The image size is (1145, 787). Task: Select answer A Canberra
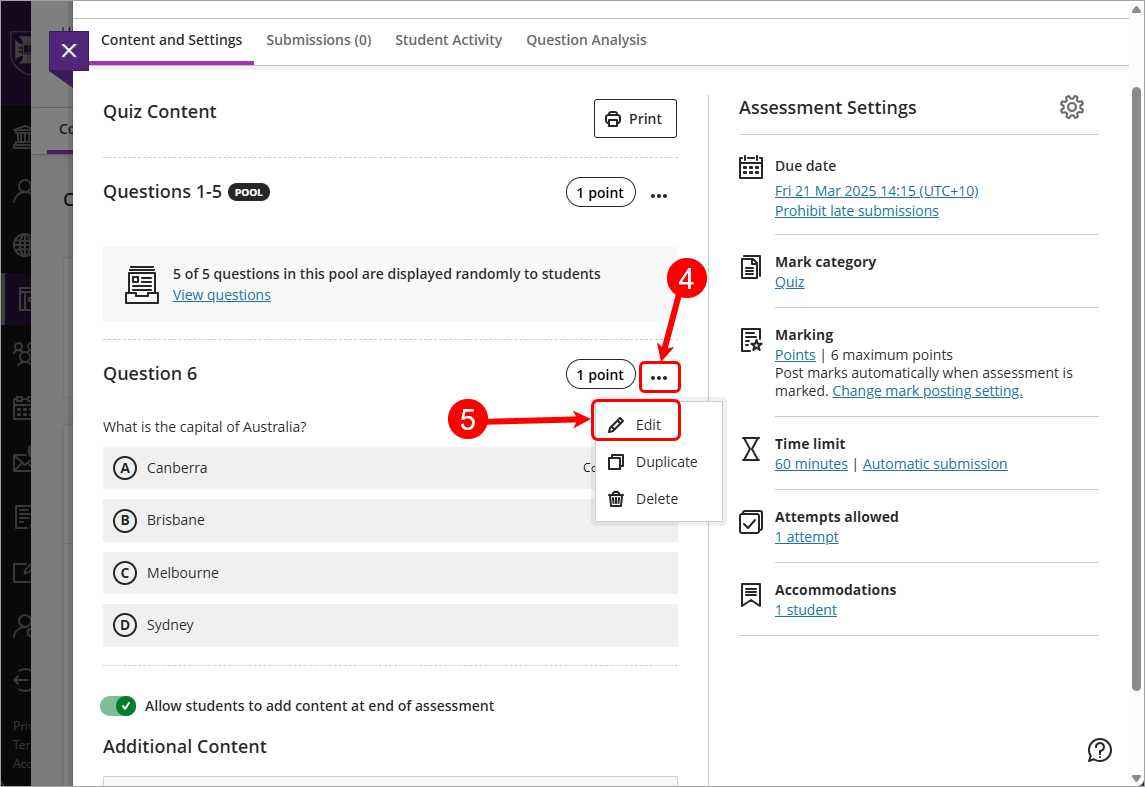coord(390,468)
